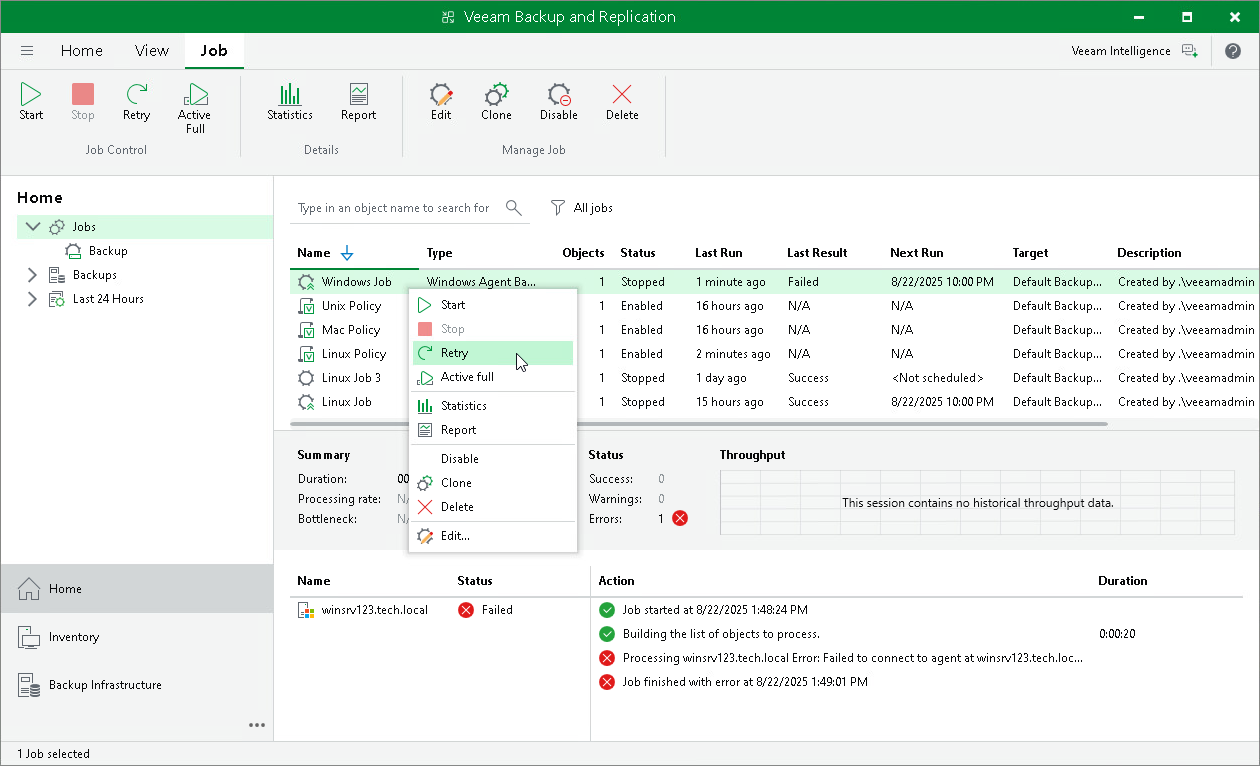Click the All jobs filter icon

pyautogui.click(x=558, y=208)
